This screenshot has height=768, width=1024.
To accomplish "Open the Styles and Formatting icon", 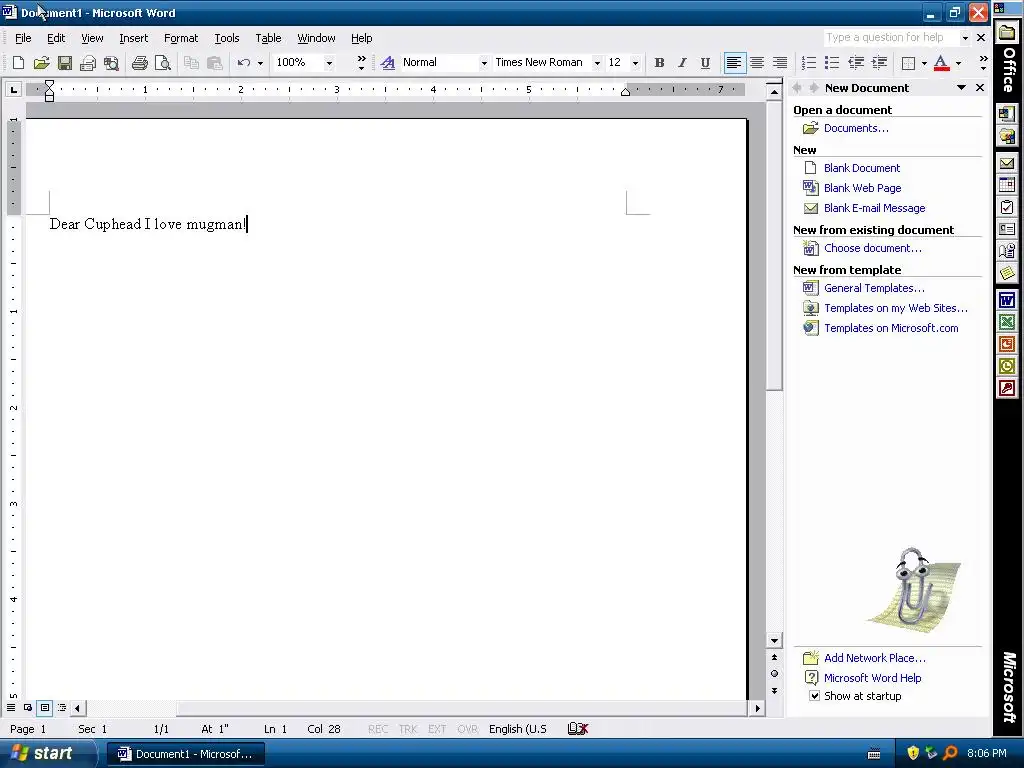I will (x=387, y=63).
